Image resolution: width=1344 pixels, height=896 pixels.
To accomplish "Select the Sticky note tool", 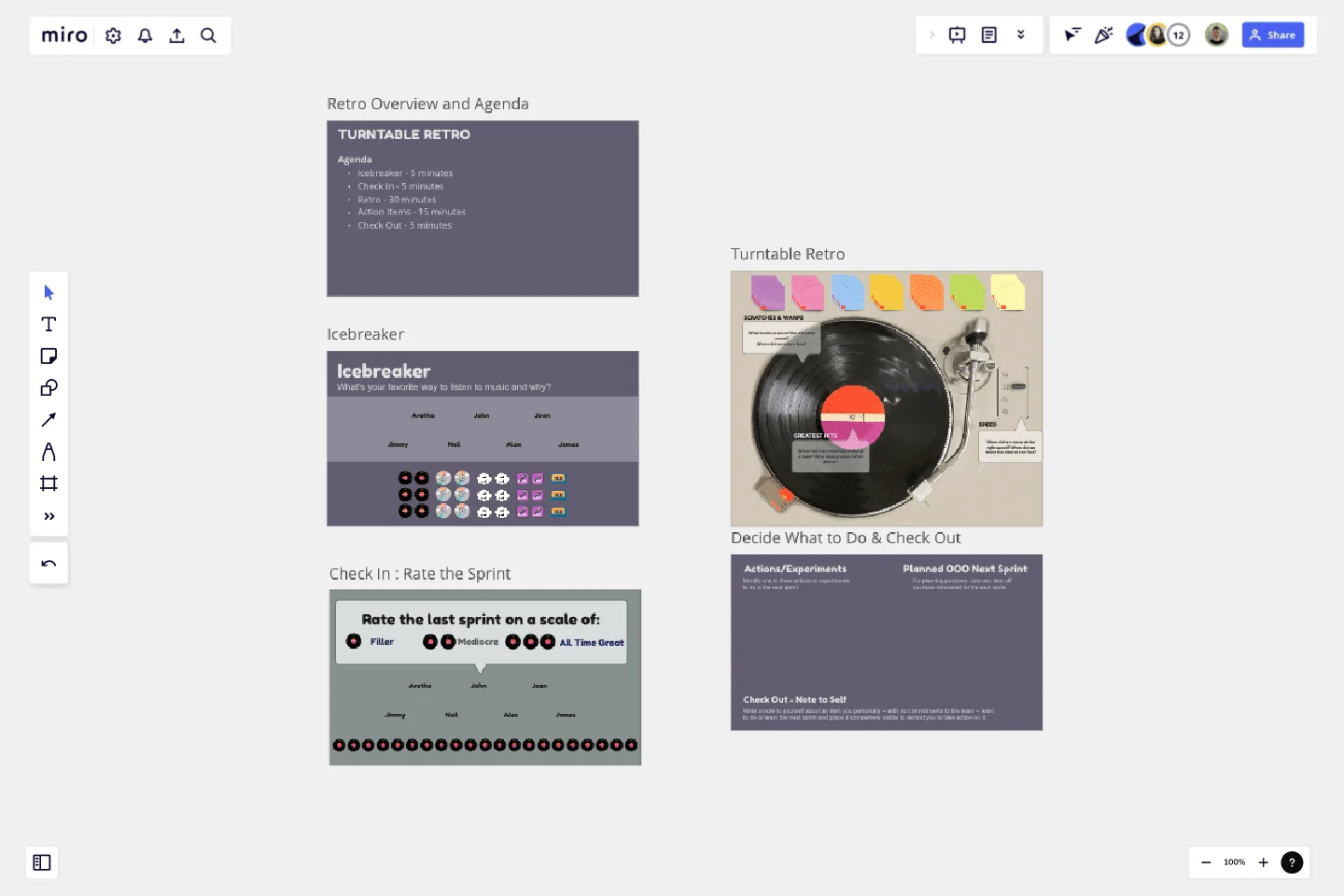I will coord(49,356).
